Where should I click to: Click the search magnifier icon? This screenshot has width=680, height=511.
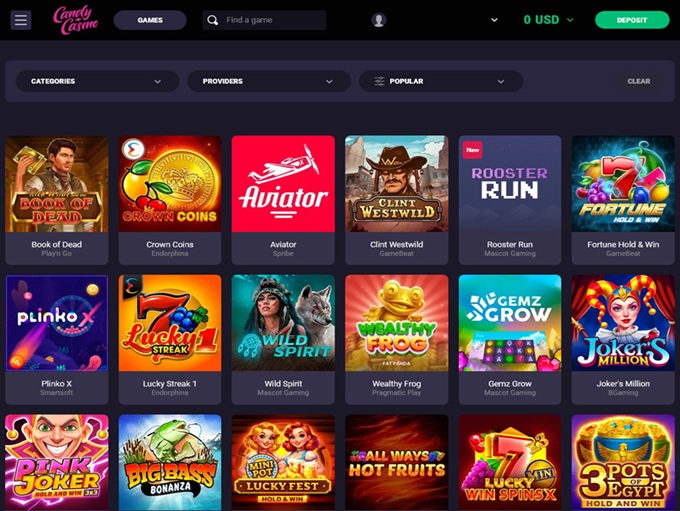[212, 20]
